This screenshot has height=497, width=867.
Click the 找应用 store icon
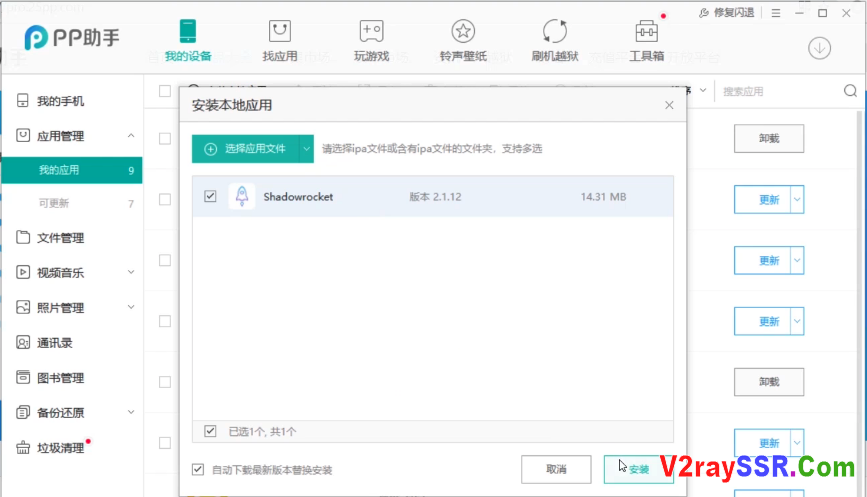[x=280, y=31]
